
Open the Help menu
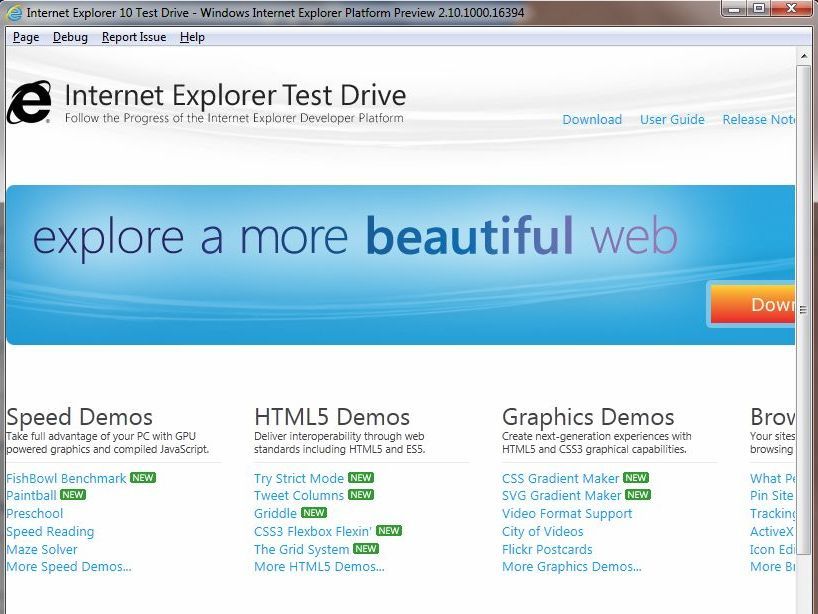click(x=191, y=37)
